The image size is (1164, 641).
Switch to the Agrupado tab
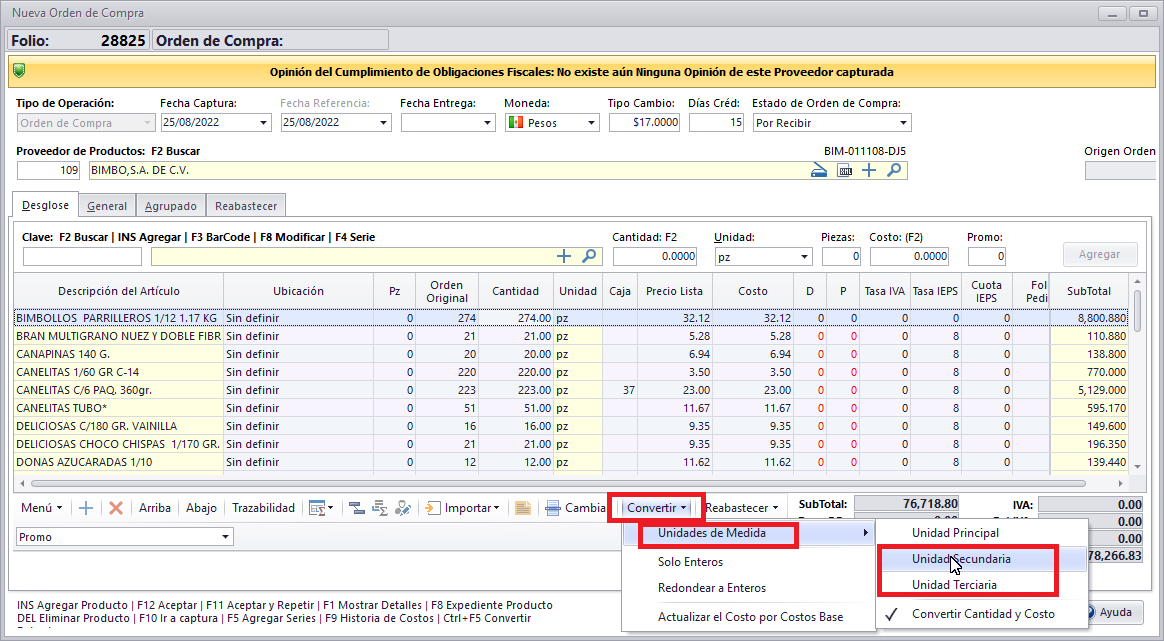[x=169, y=206]
